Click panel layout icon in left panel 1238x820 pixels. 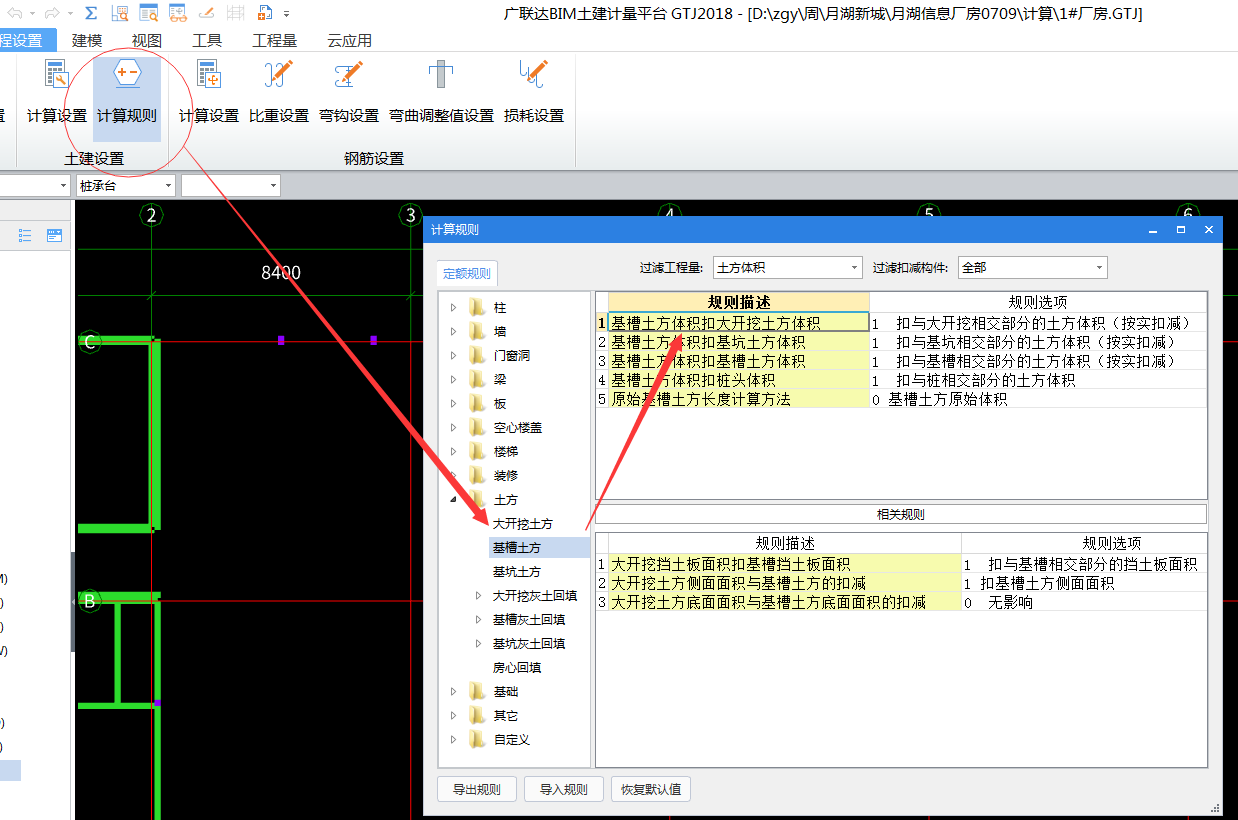click(54, 235)
